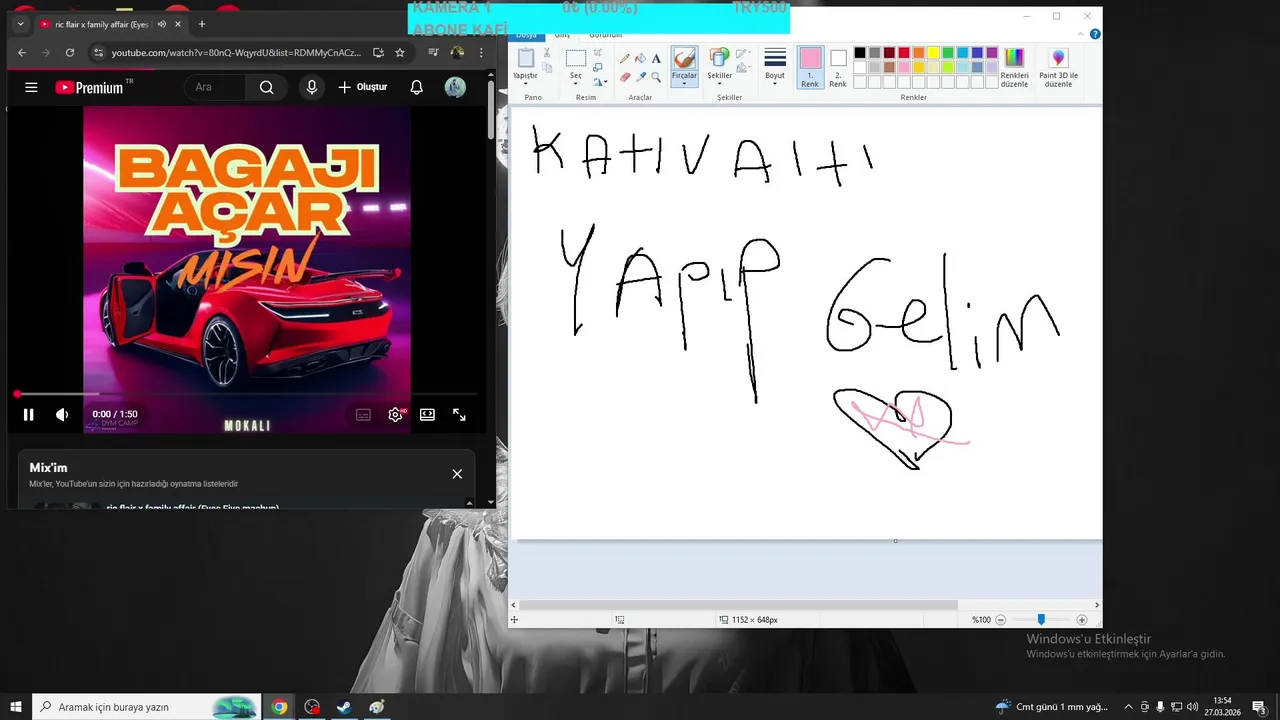
Task: Select the Text tool in Paint
Action: click(x=656, y=59)
